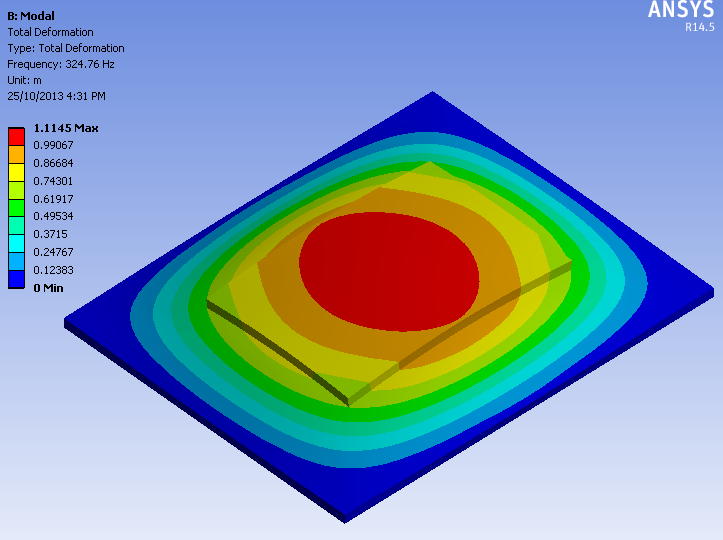Select the cyan legend color band
The width and height of the screenshot is (723, 540).
[17, 243]
